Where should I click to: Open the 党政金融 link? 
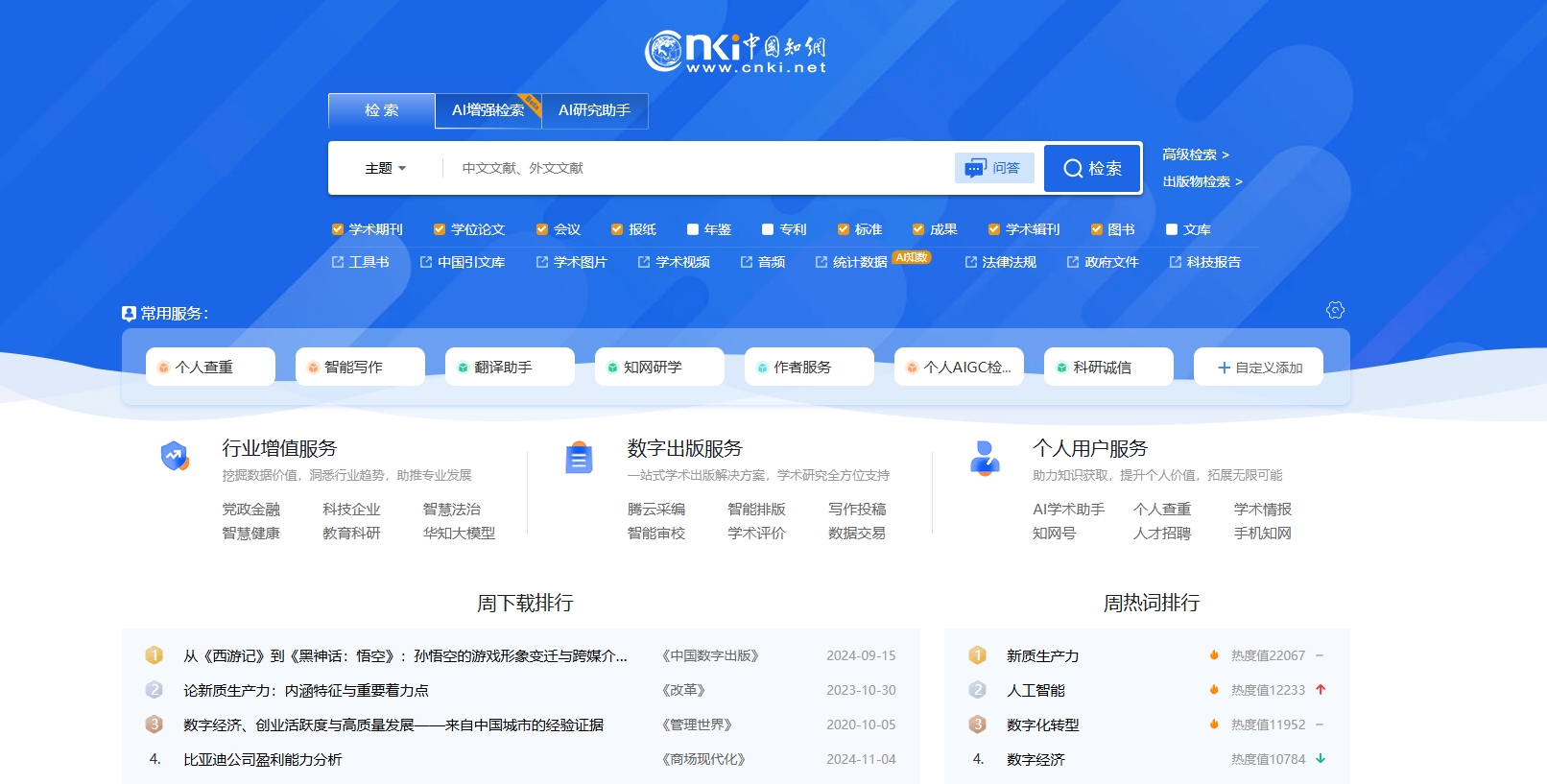[251, 510]
